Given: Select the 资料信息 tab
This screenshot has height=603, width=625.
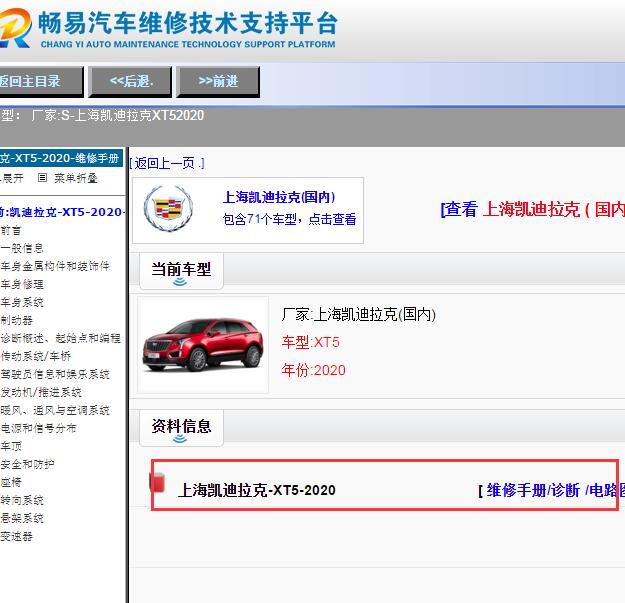Looking at the screenshot, I should [x=181, y=428].
